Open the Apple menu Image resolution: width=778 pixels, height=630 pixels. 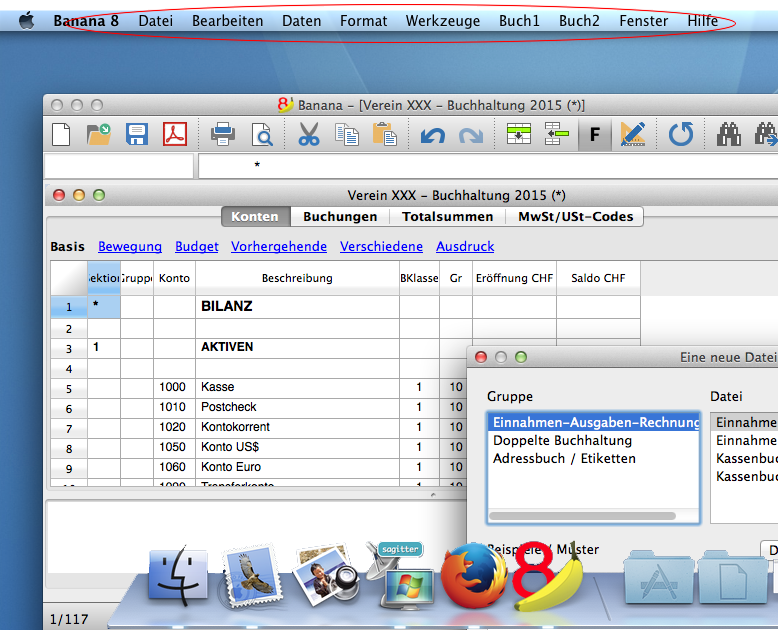[x=26, y=21]
